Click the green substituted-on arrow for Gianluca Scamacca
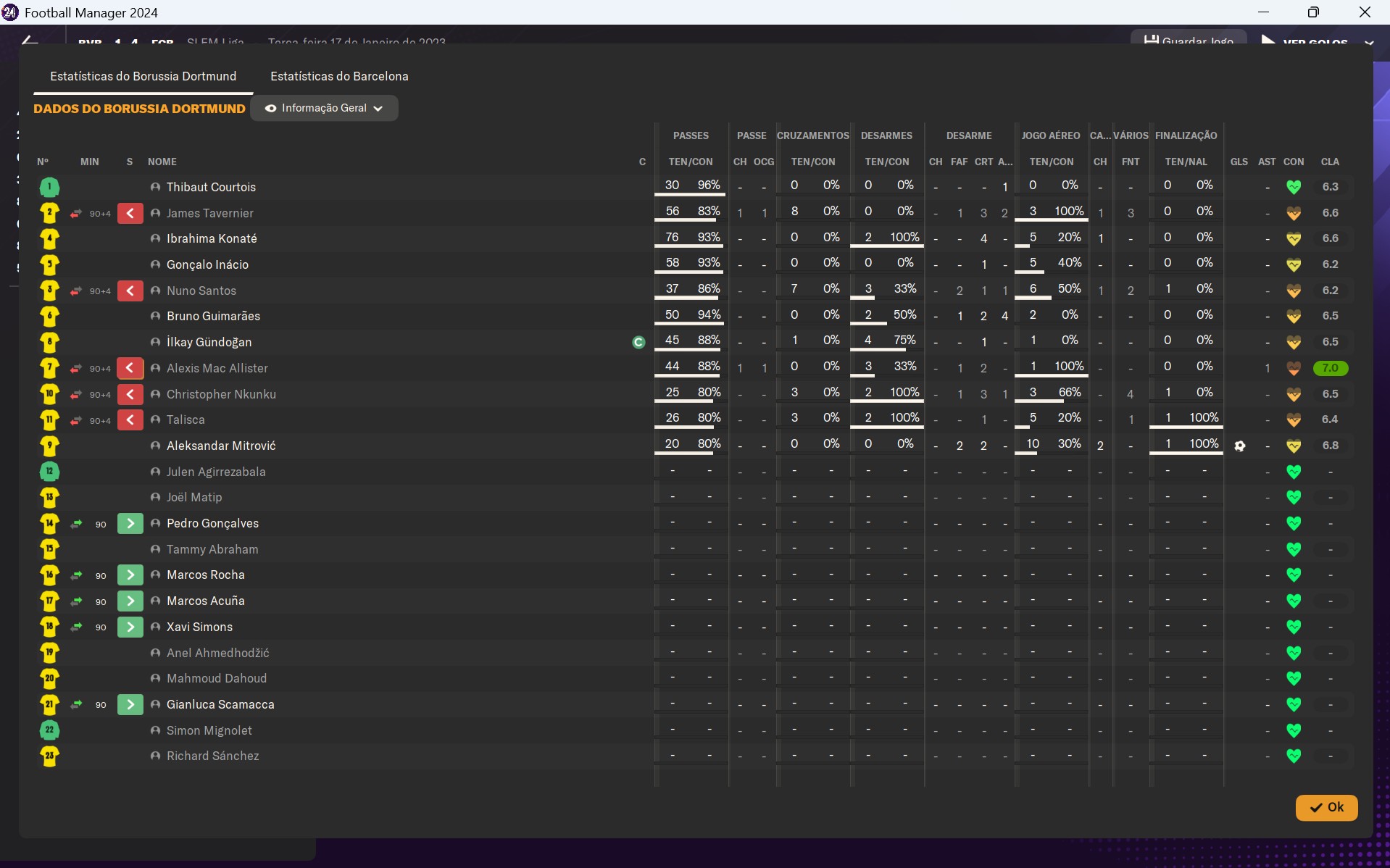Viewport: 1390px width, 868px height. [x=130, y=705]
